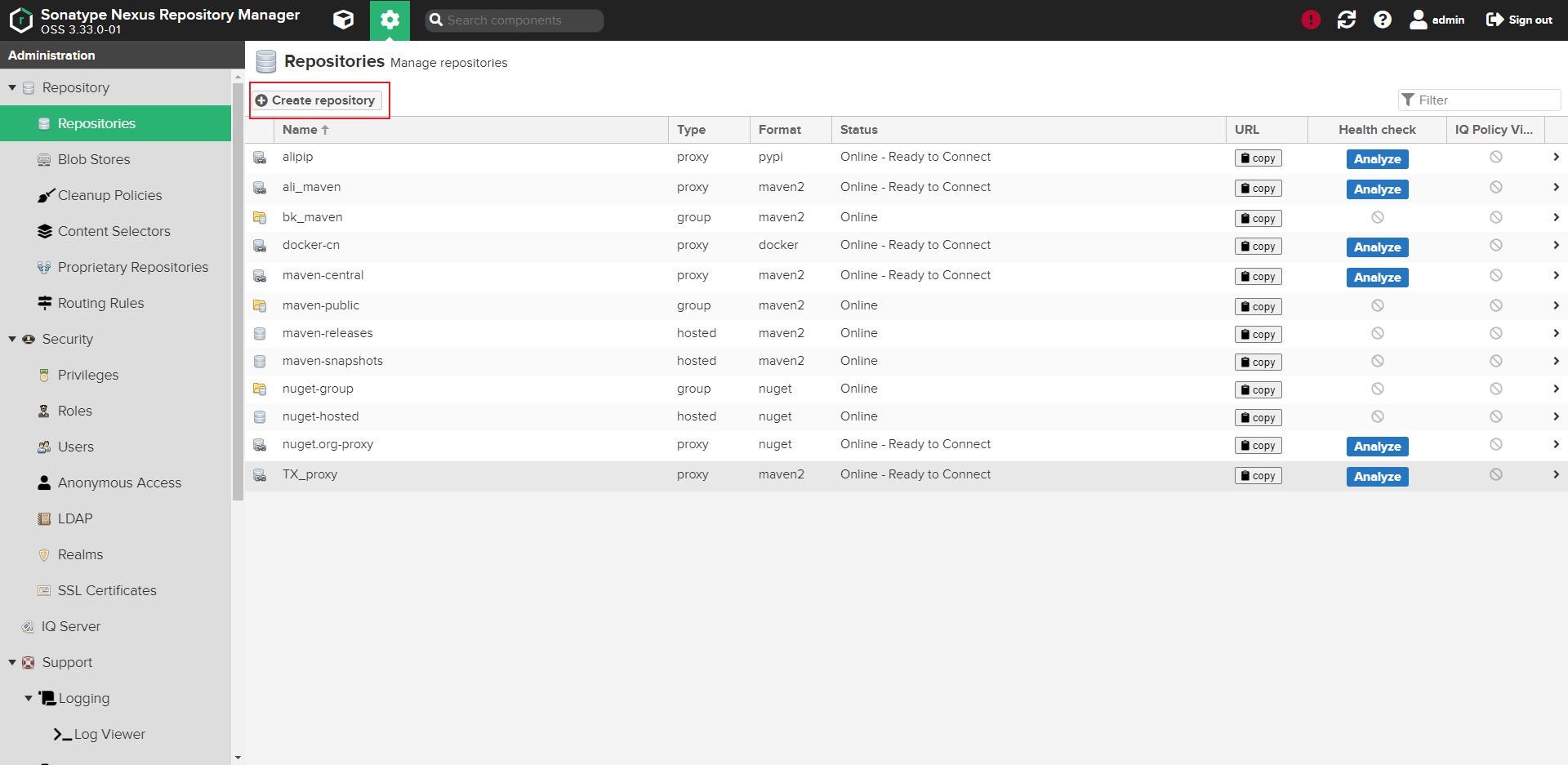Click the refresh icon in the header
Image resolution: width=1568 pixels, height=765 pixels.
click(x=1347, y=20)
